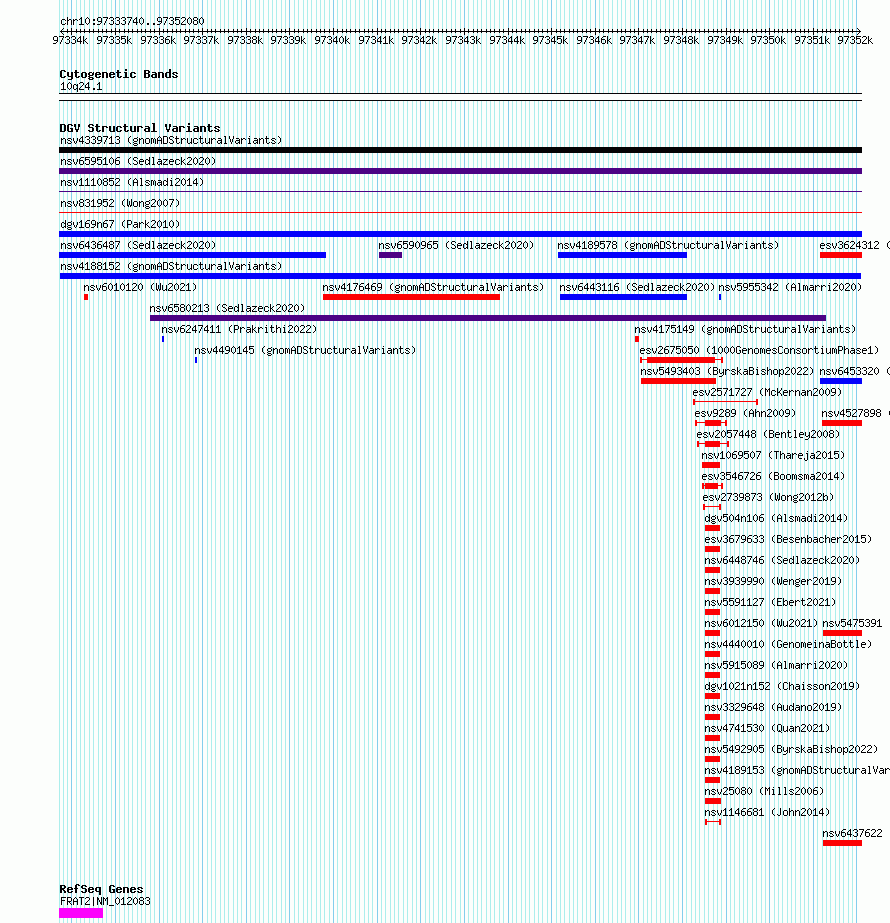Open nsv4175149 gnomAD variant label
The width and height of the screenshot is (890, 923).
(745, 330)
